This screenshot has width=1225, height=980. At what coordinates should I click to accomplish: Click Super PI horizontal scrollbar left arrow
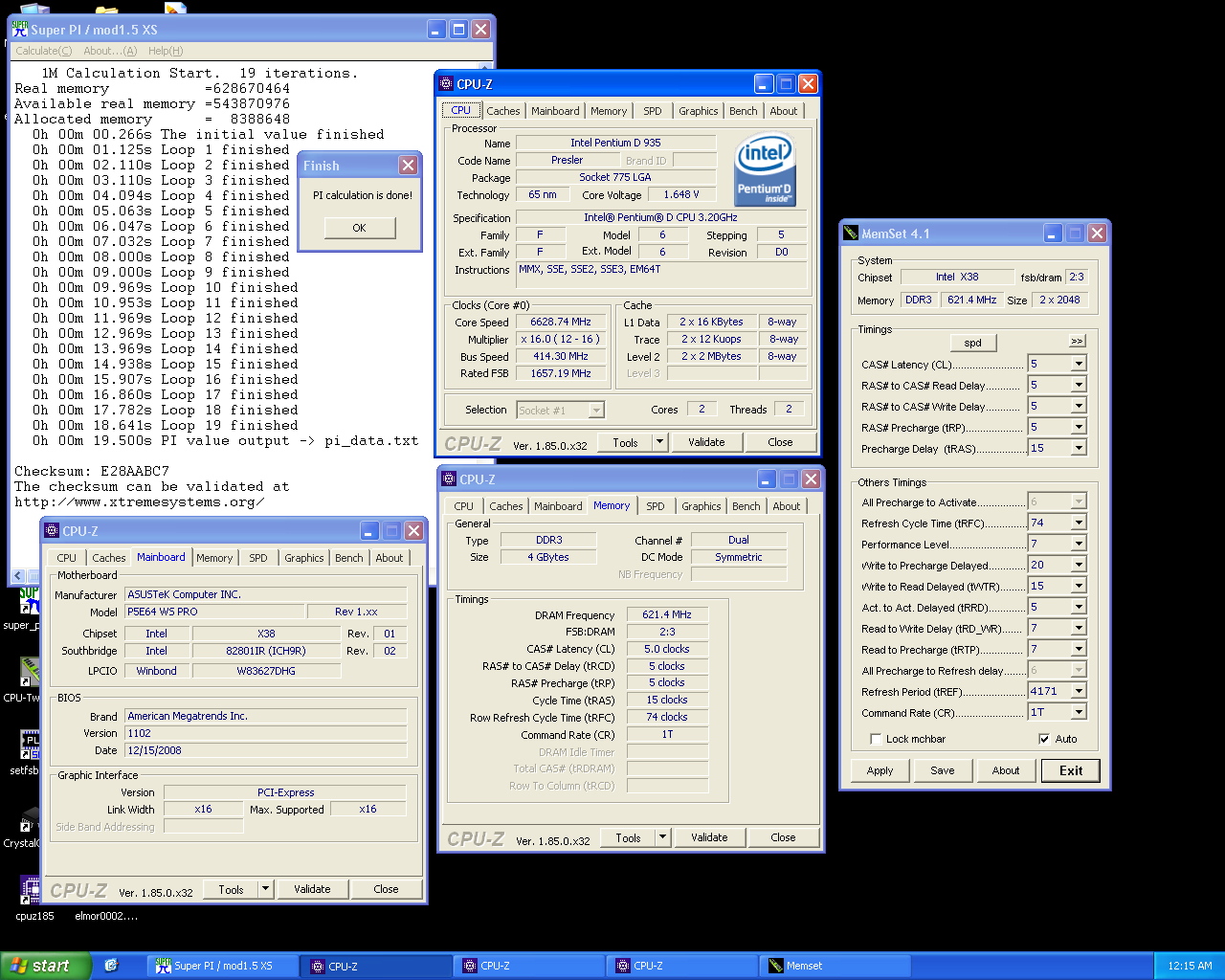[17, 577]
